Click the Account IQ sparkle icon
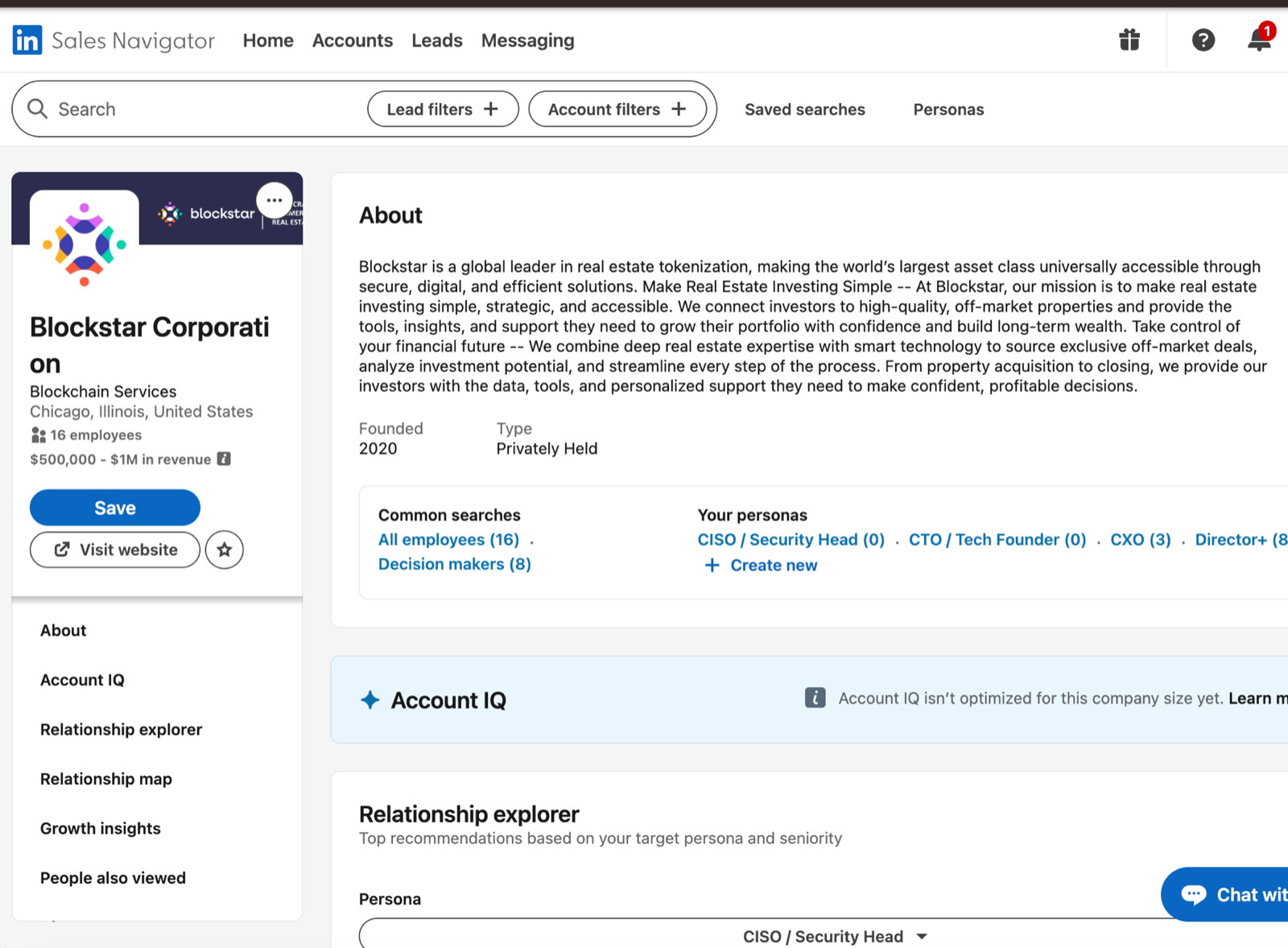This screenshot has width=1288, height=948. pos(369,700)
